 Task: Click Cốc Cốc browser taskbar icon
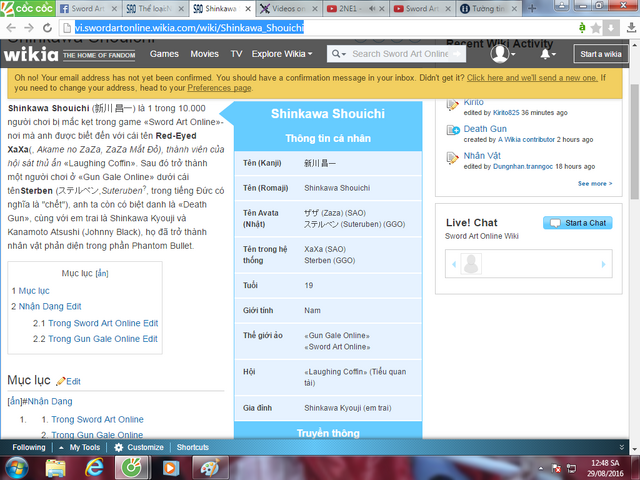tap(132, 468)
